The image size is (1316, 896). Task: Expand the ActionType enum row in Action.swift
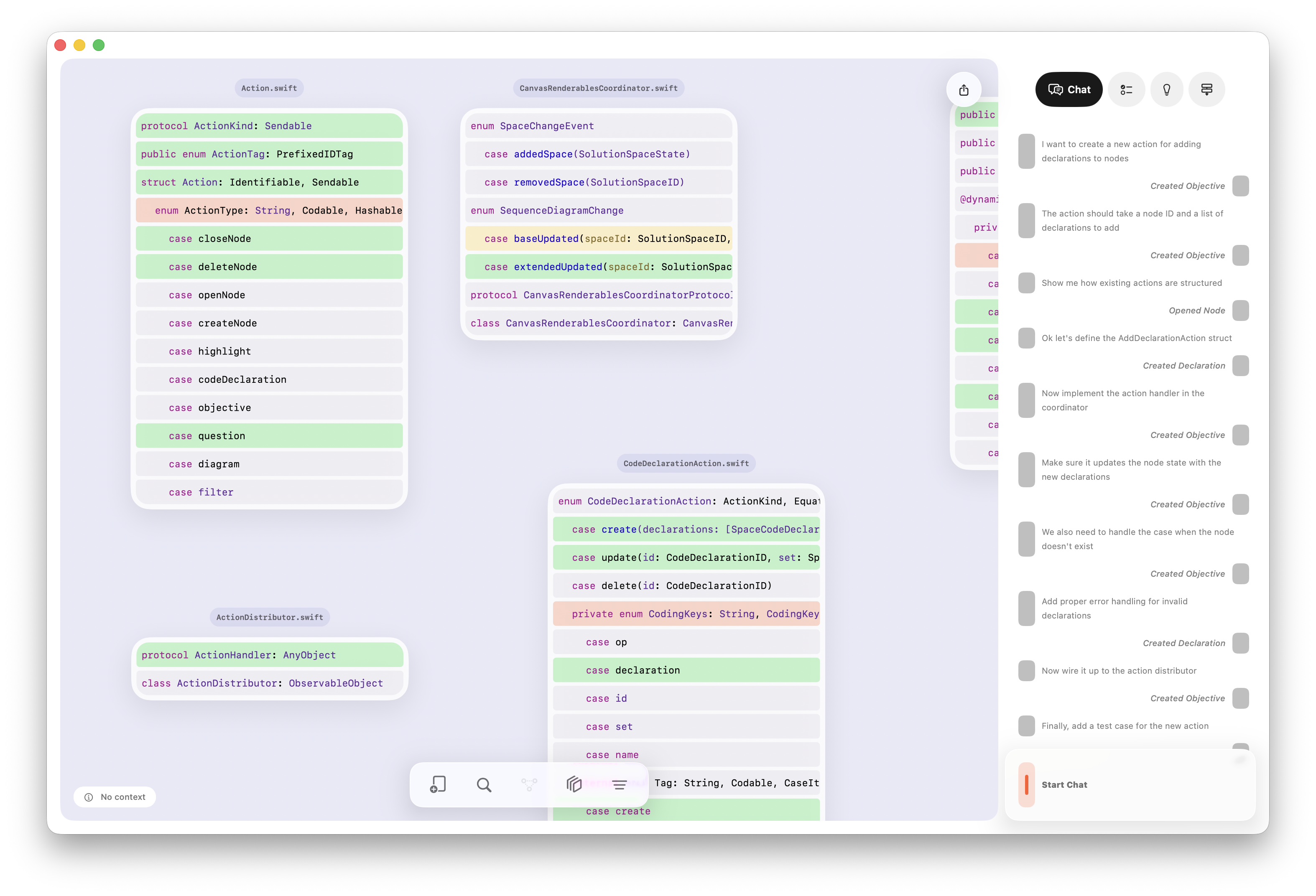coord(269,210)
